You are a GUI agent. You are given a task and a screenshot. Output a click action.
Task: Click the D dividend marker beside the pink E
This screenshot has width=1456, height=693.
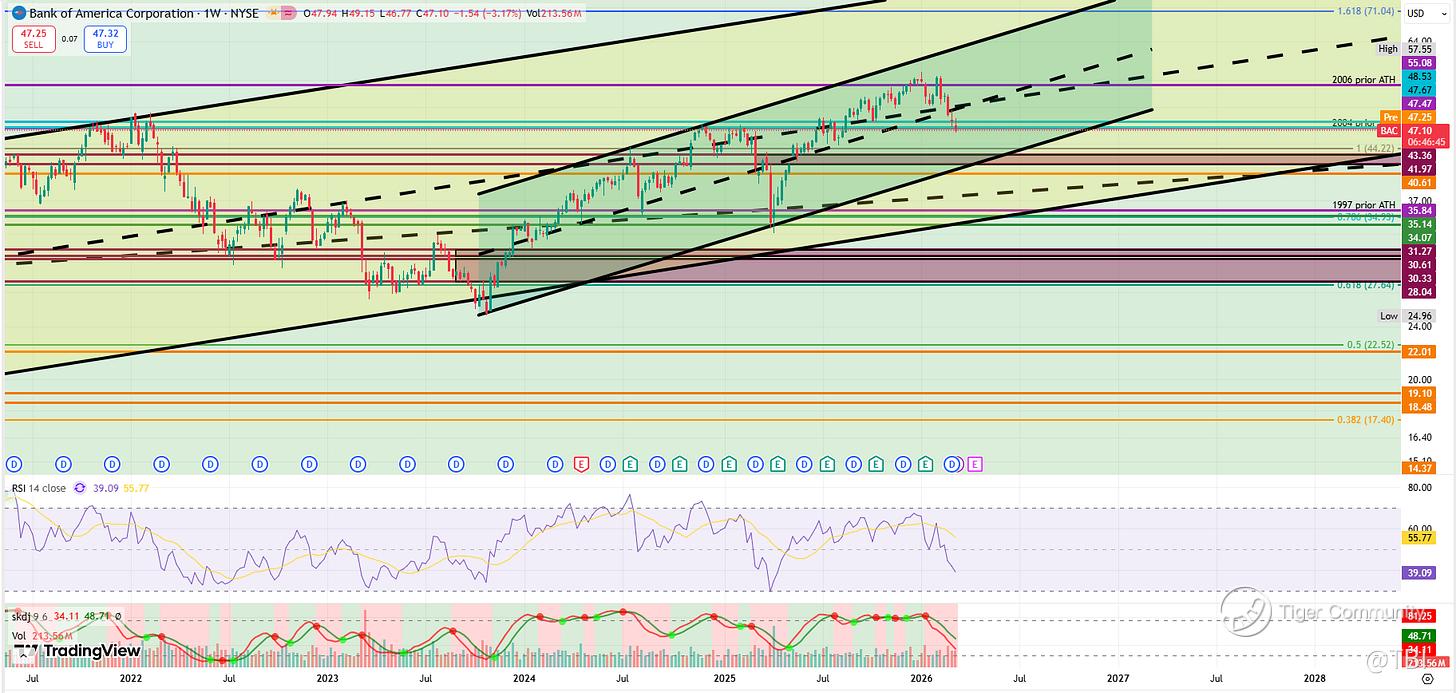[x=952, y=464]
